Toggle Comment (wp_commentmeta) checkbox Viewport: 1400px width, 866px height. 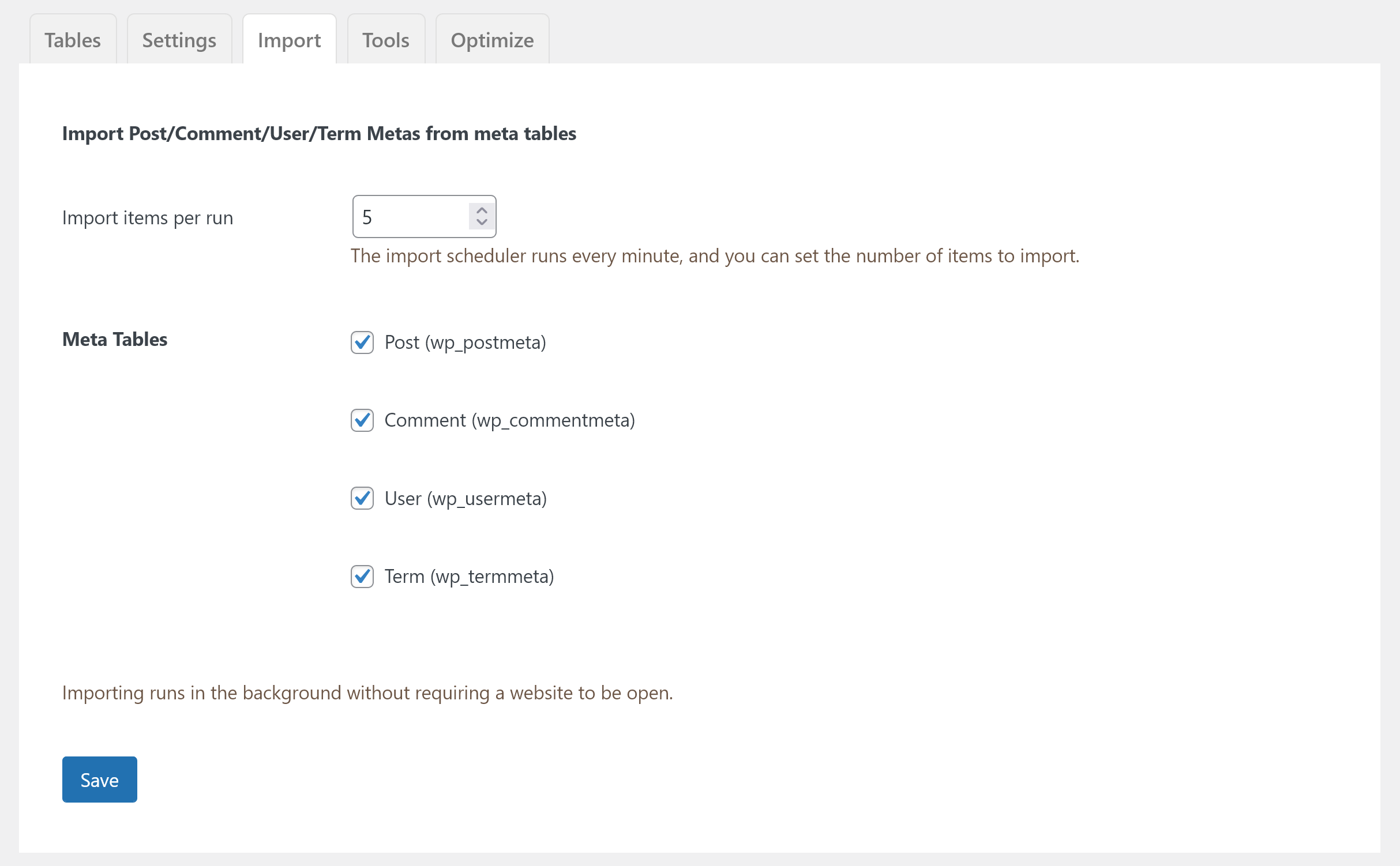pos(362,420)
